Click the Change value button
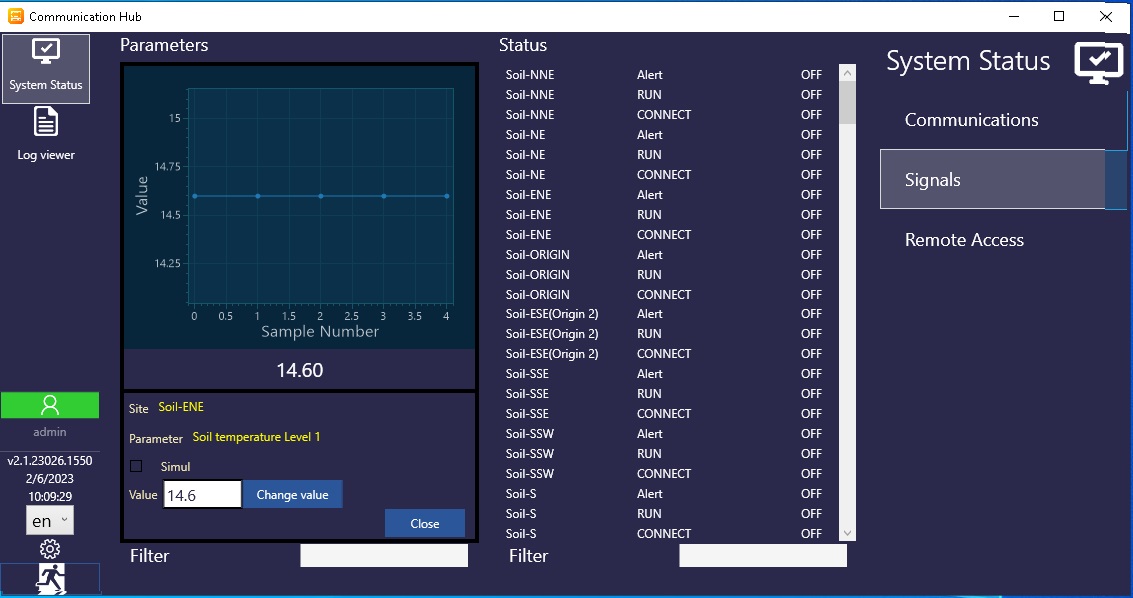This screenshot has width=1133, height=598. [292, 495]
